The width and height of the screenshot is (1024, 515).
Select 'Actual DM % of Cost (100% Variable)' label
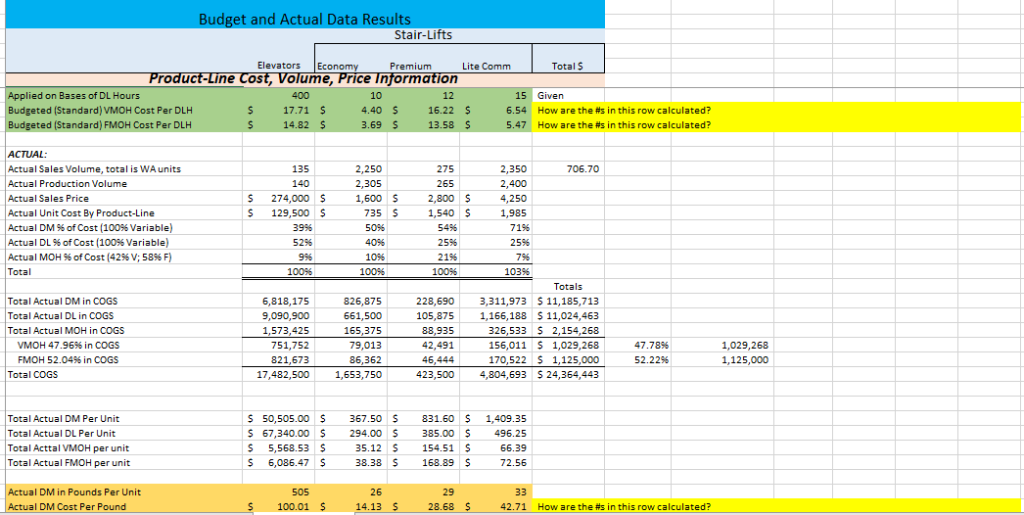click(x=89, y=227)
